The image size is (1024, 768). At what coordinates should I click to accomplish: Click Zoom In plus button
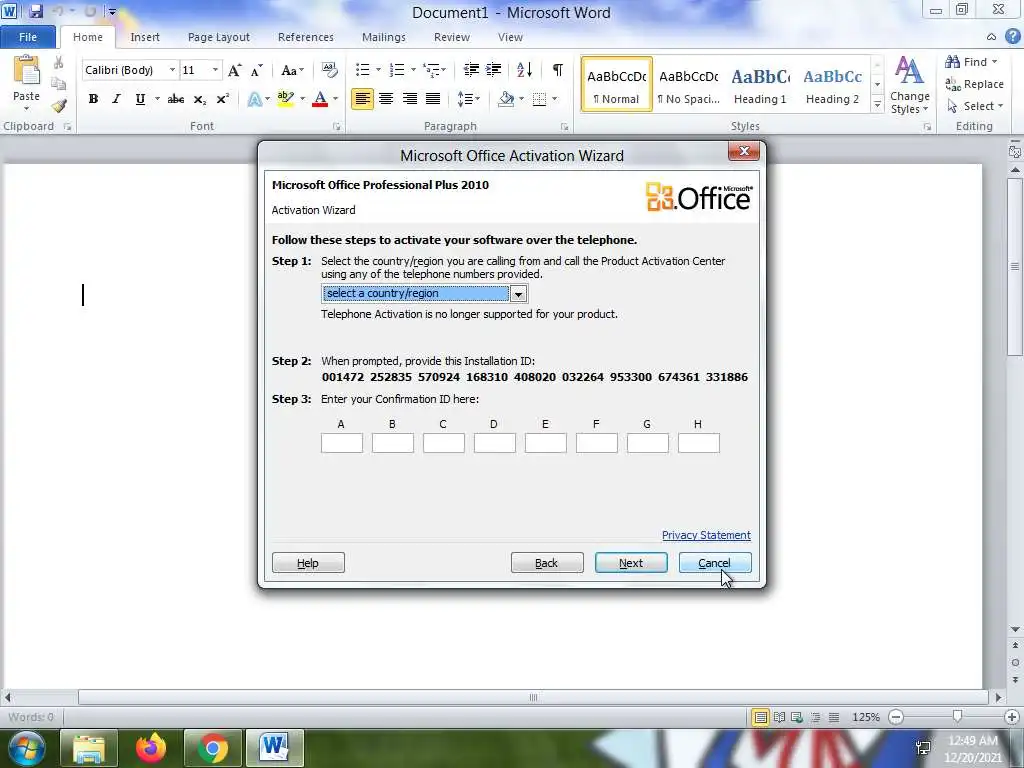tap(1012, 717)
